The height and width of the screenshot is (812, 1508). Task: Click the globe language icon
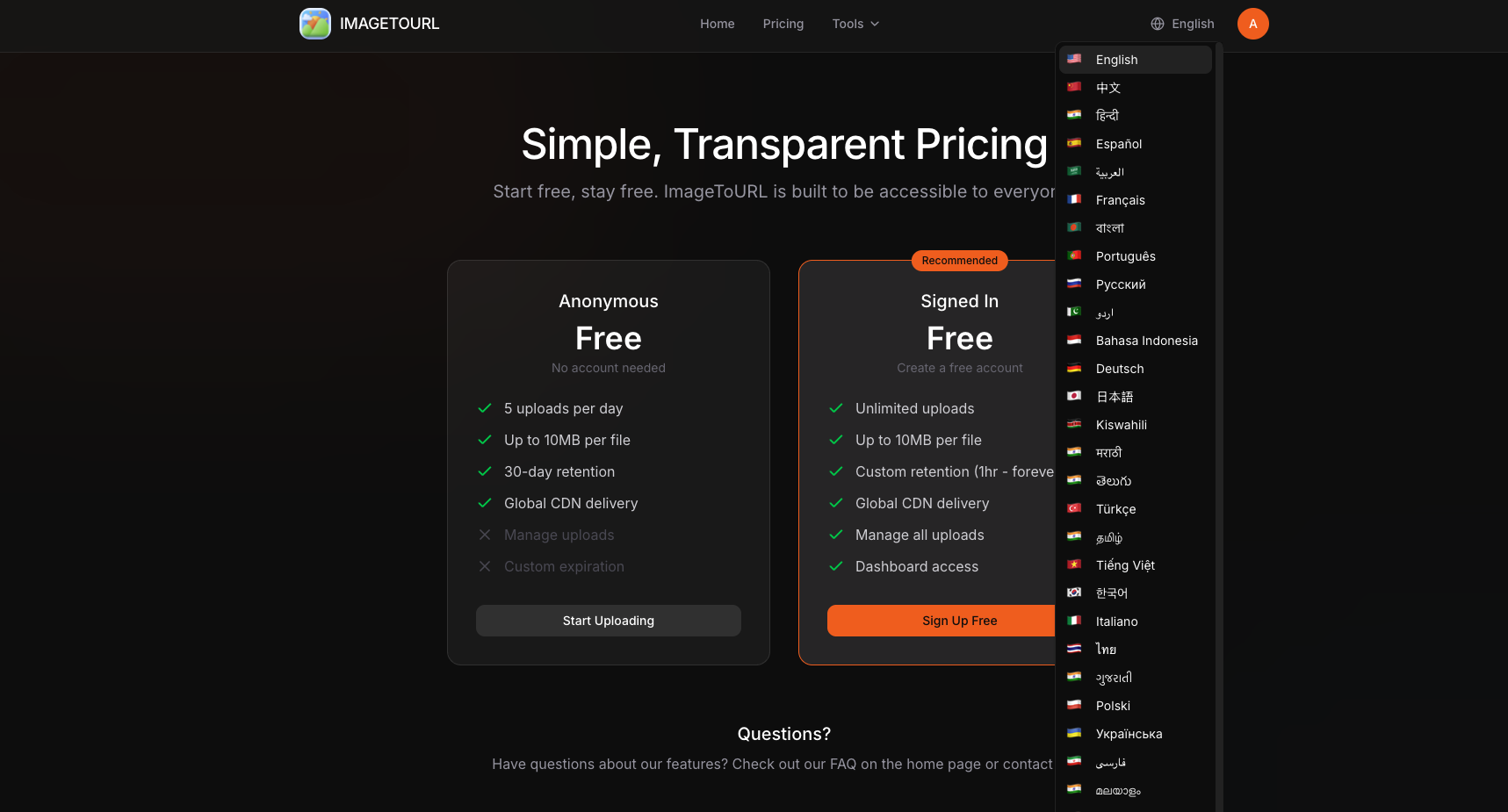pos(1158,24)
